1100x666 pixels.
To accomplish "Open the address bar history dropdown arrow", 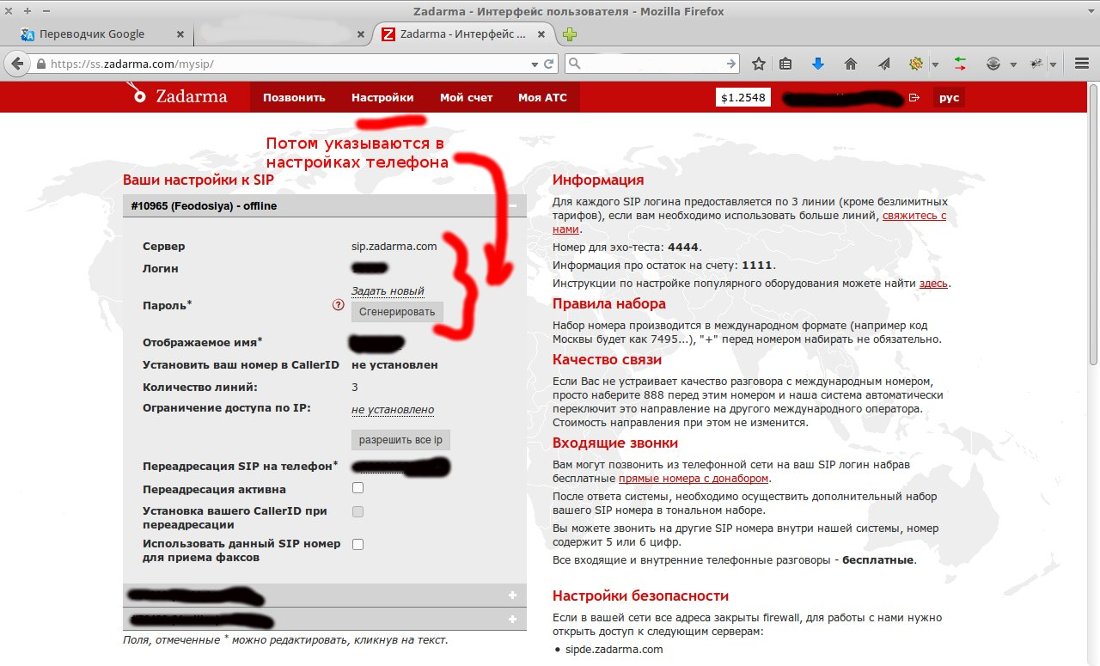I will (x=535, y=64).
